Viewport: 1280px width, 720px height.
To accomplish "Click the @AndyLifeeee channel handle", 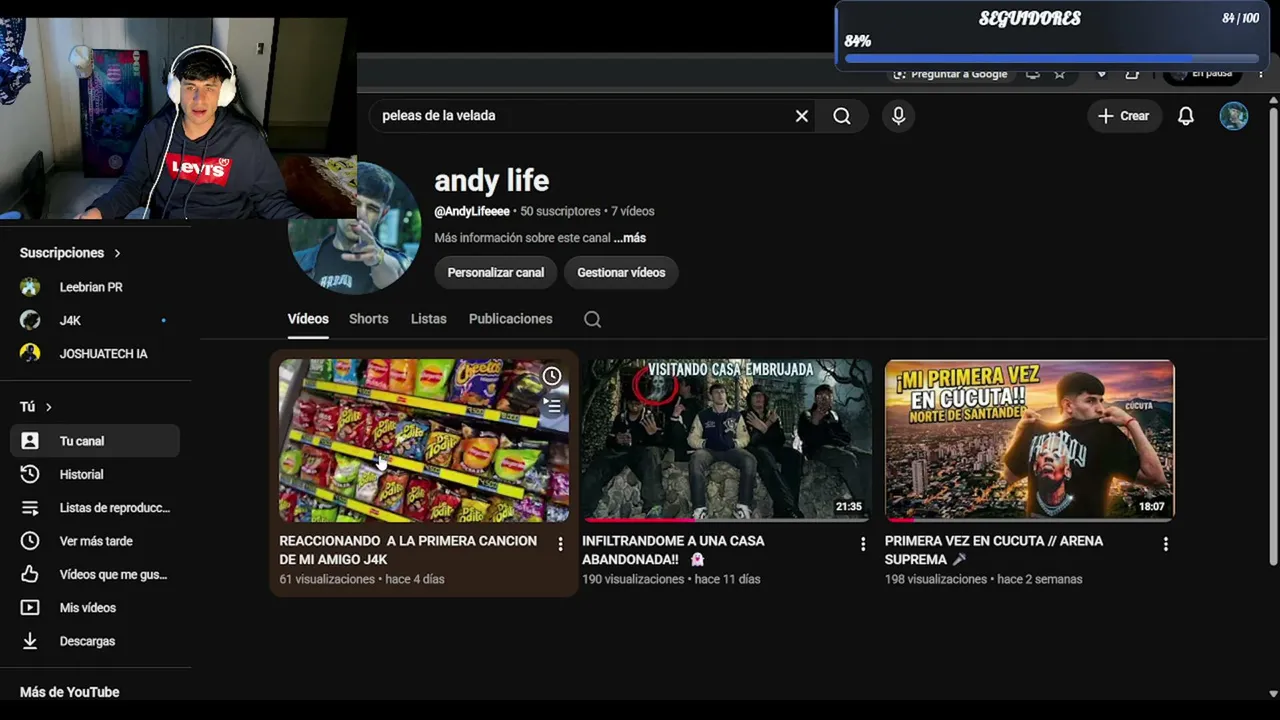I will click(x=472, y=212).
